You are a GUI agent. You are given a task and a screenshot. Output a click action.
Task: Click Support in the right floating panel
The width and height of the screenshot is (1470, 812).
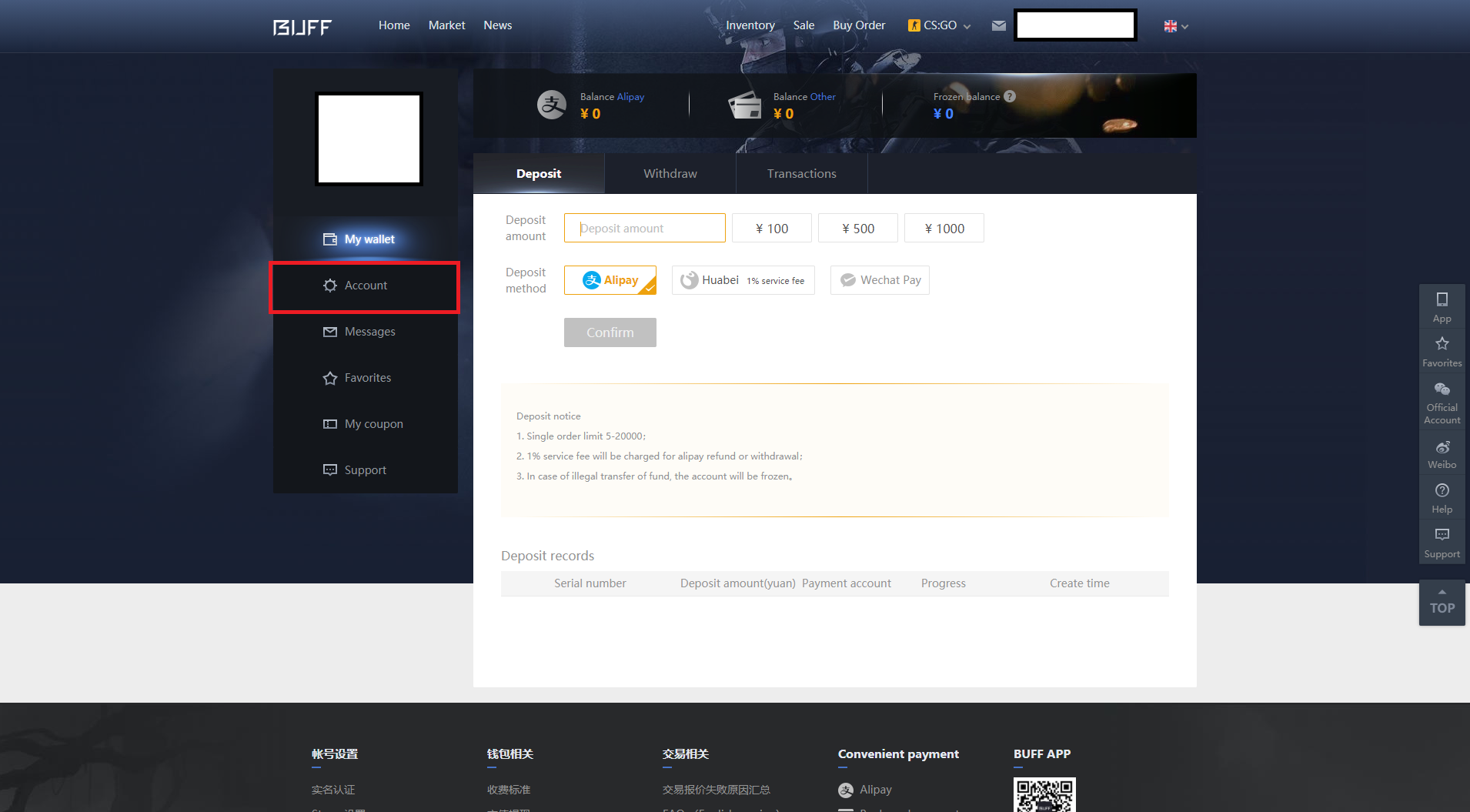[x=1442, y=543]
